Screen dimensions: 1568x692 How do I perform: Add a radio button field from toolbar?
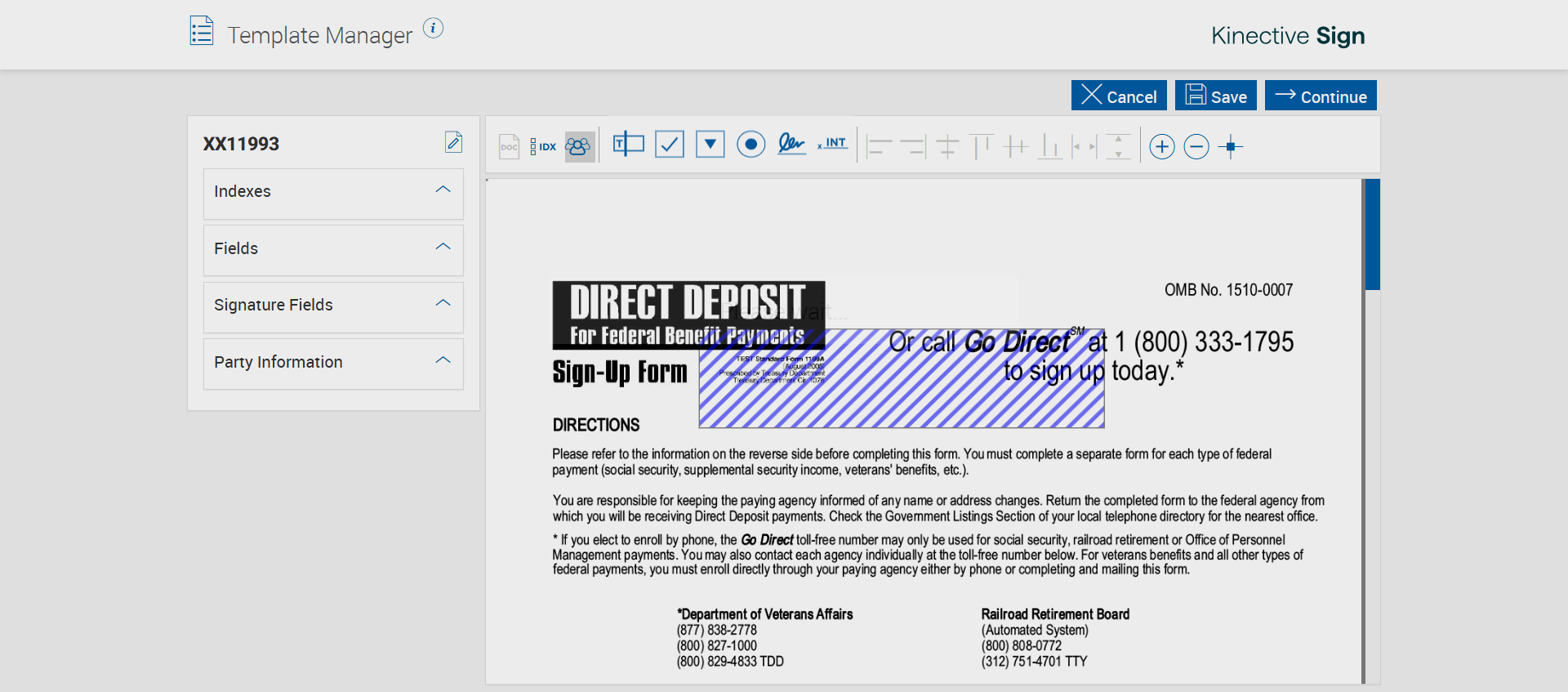point(751,145)
